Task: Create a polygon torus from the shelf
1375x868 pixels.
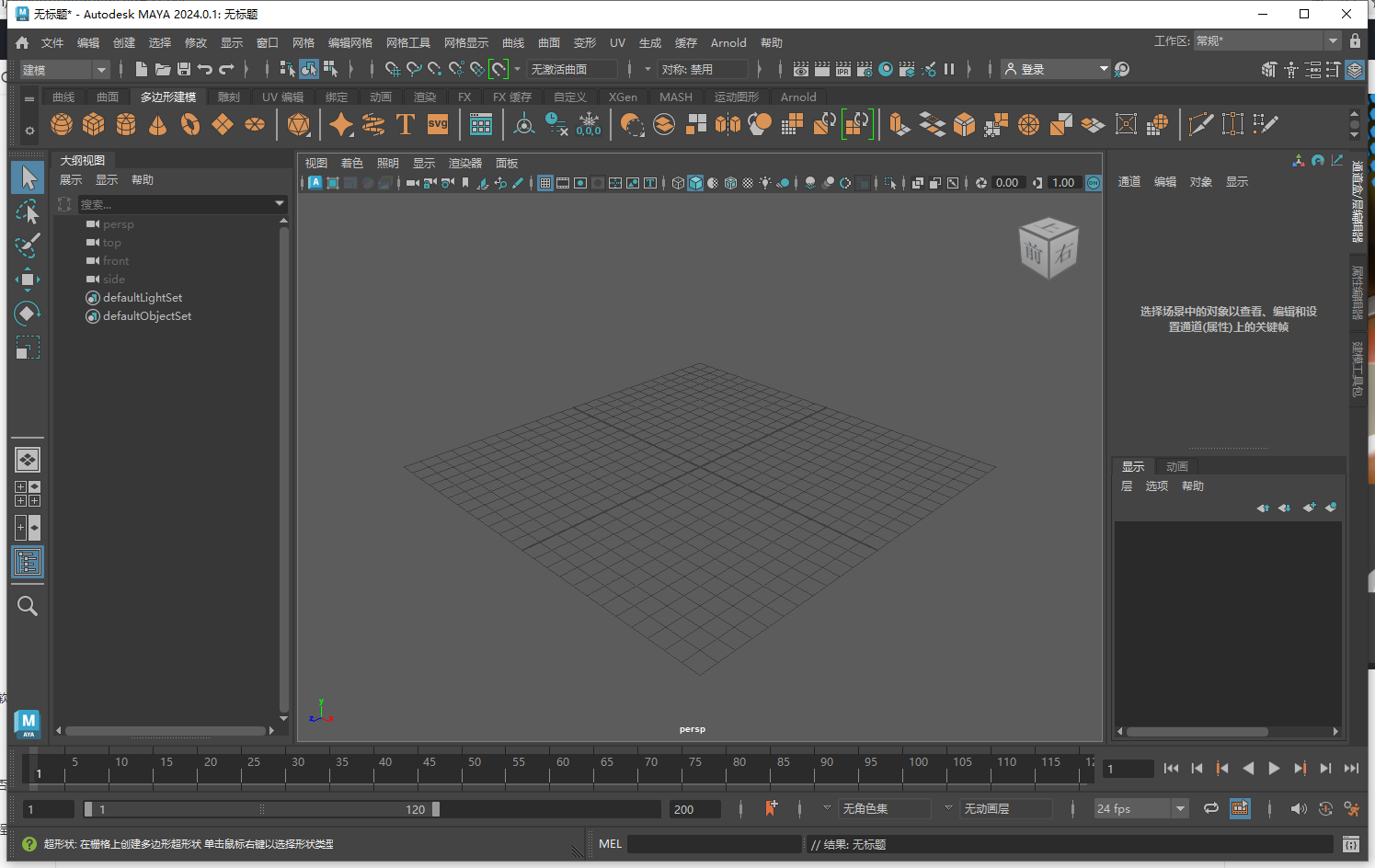Action: [189, 124]
